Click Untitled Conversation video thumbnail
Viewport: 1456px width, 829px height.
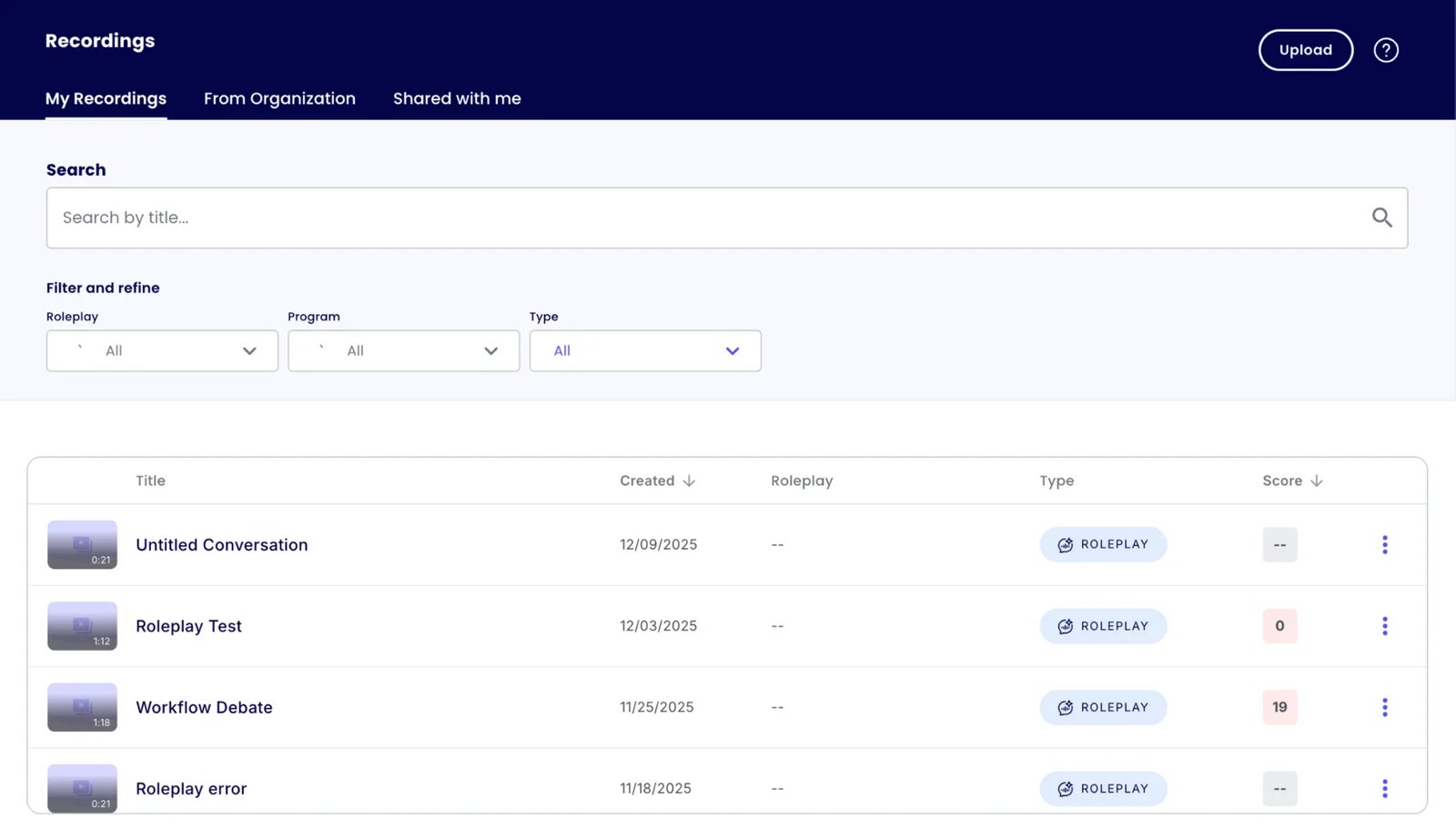(82, 544)
